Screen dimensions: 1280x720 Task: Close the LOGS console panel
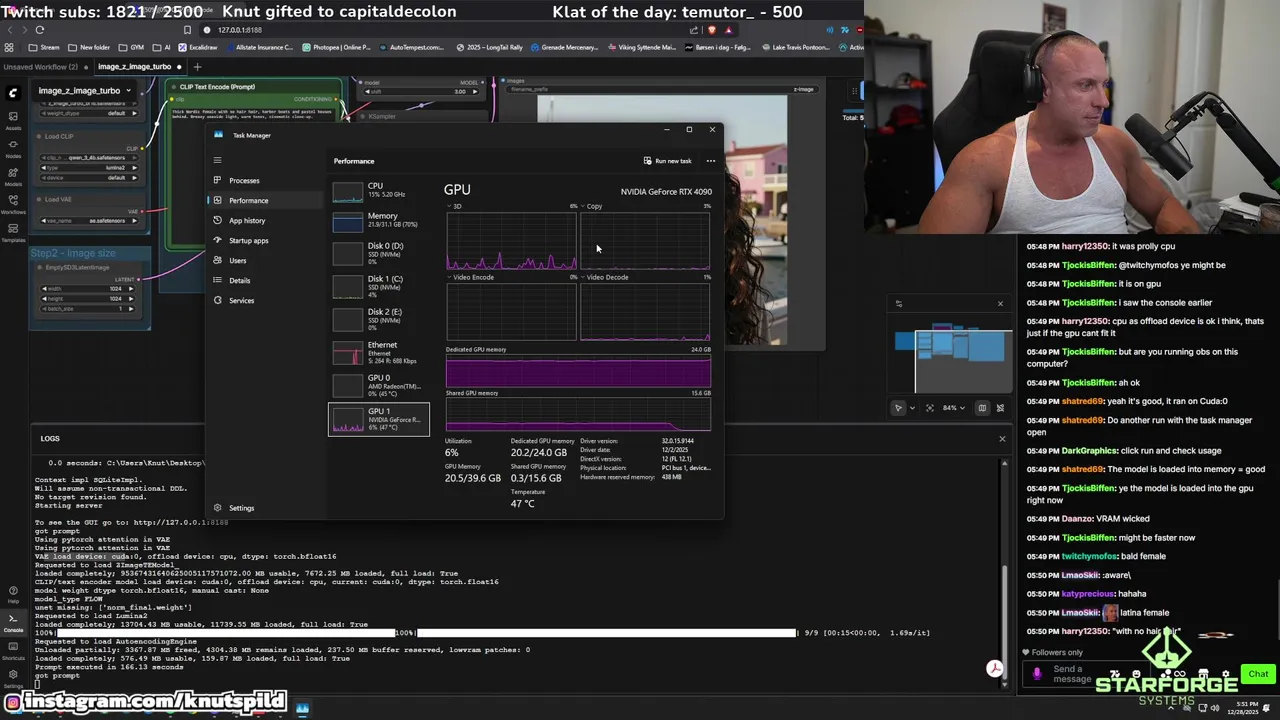[1002, 438]
